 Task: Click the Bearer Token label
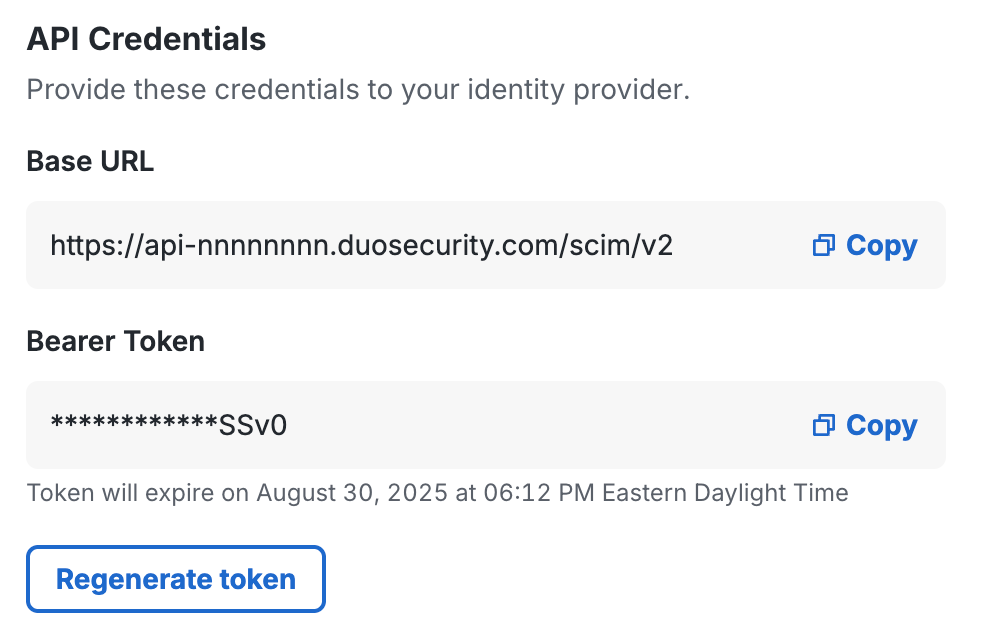pos(115,341)
